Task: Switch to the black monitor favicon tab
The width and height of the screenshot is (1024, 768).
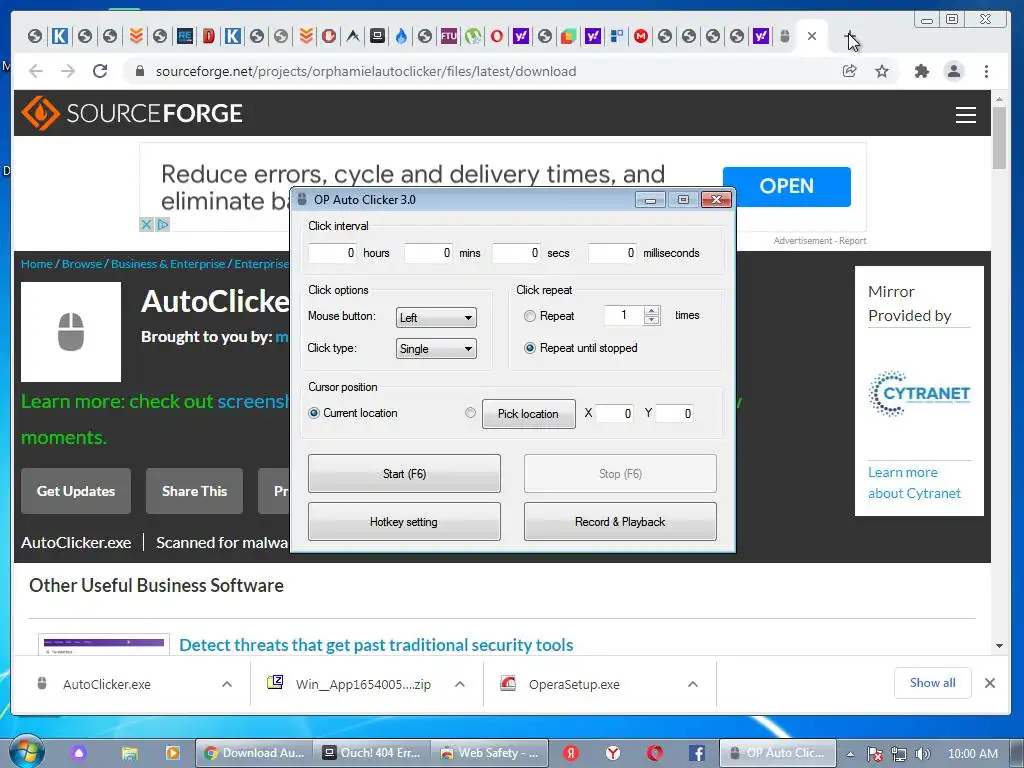Action: pyautogui.click(x=377, y=36)
